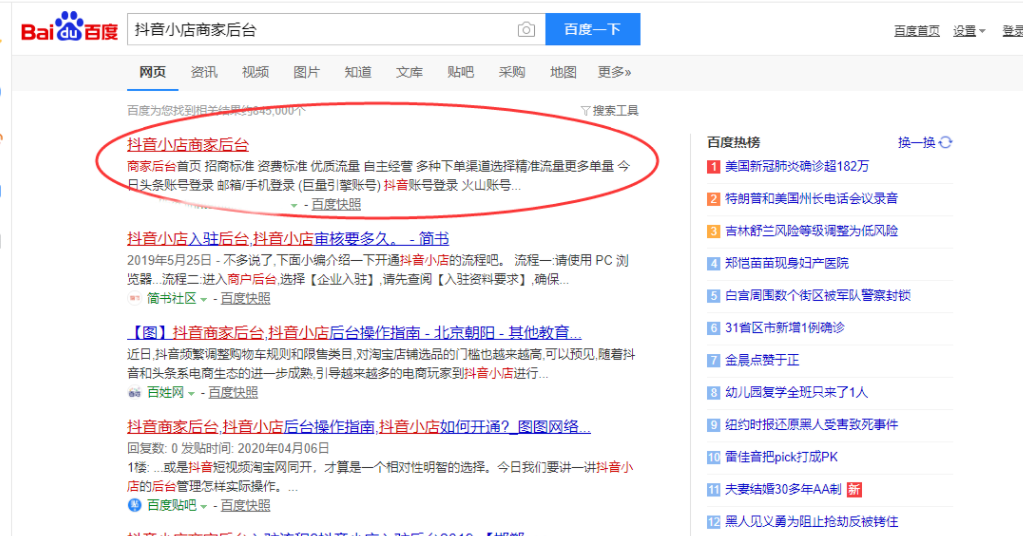
Task: Open the 抖音小店入驻后台 简书 result
Action: tap(288, 239)
